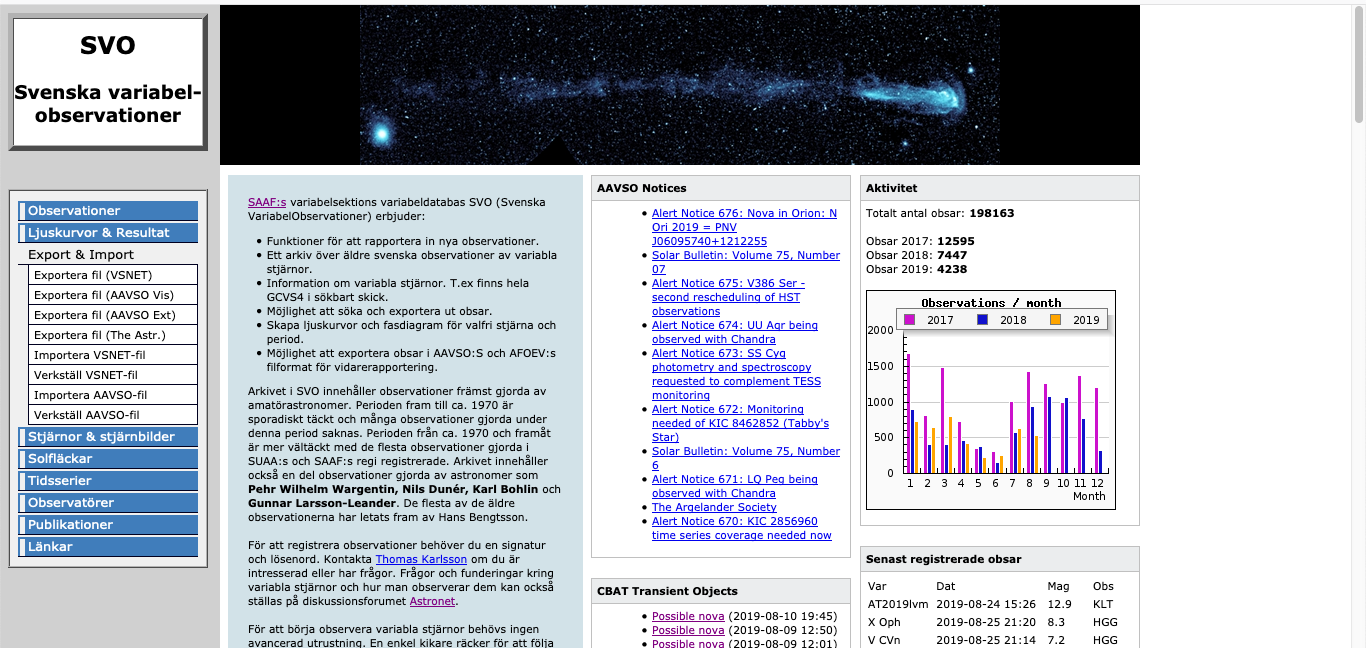Select Exportera fil (VSNET) menu item
The width and height of the screenshot is (1366, 648).
113,275
